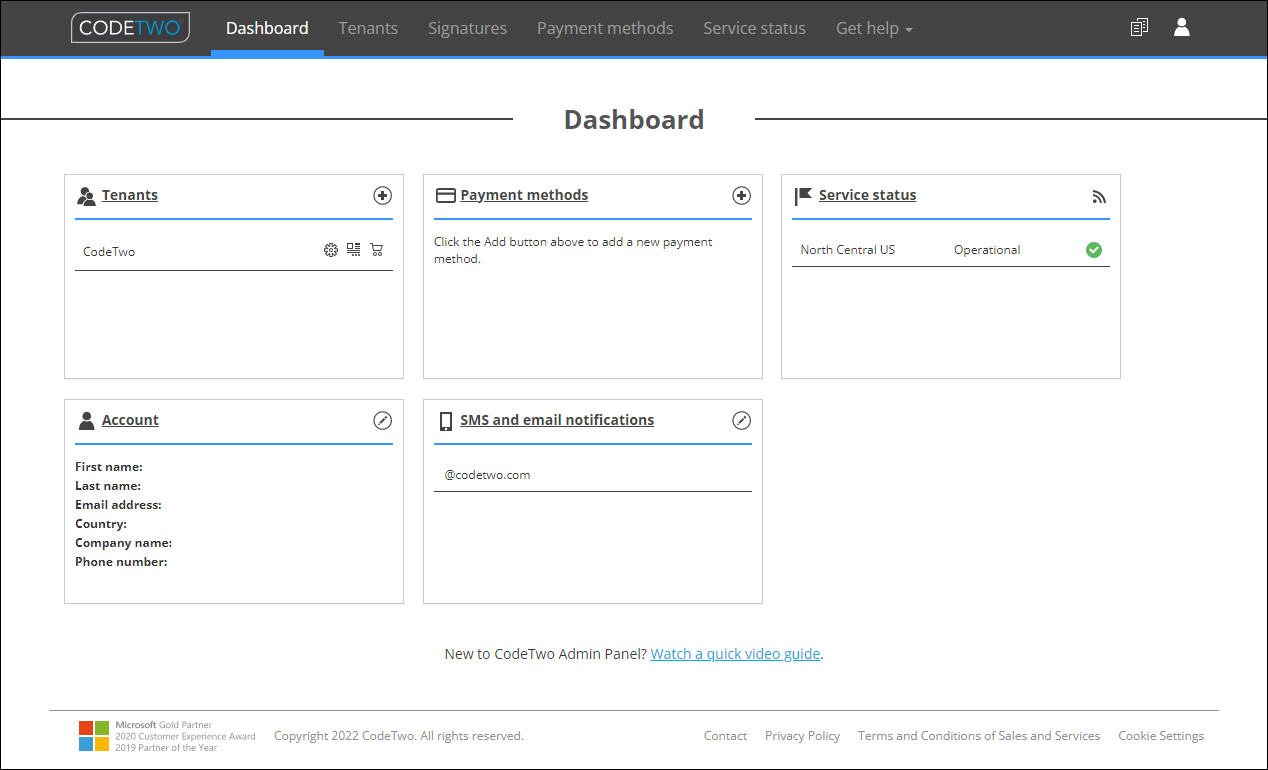Click the Last name label
The width and height of the screenshot is (1268, 770).
click(108, 486)
